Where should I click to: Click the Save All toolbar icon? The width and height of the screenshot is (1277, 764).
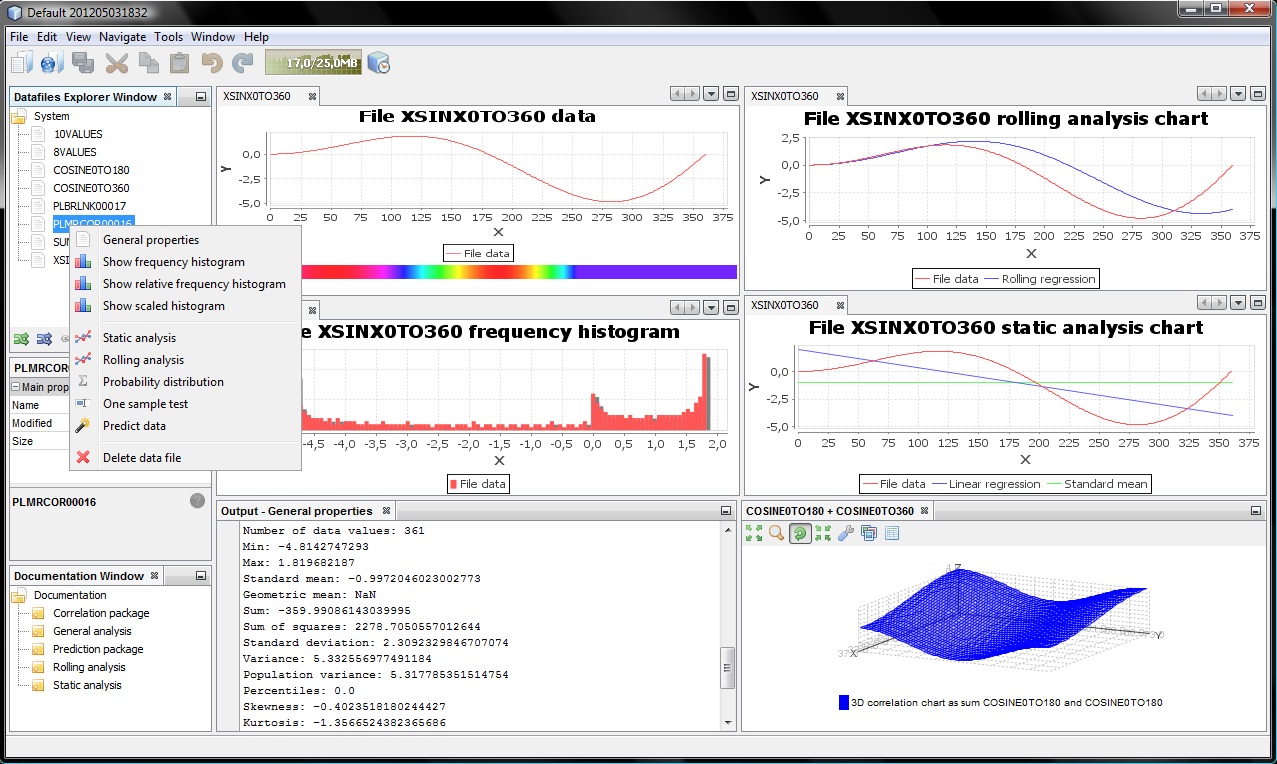(x=83, y=63)
